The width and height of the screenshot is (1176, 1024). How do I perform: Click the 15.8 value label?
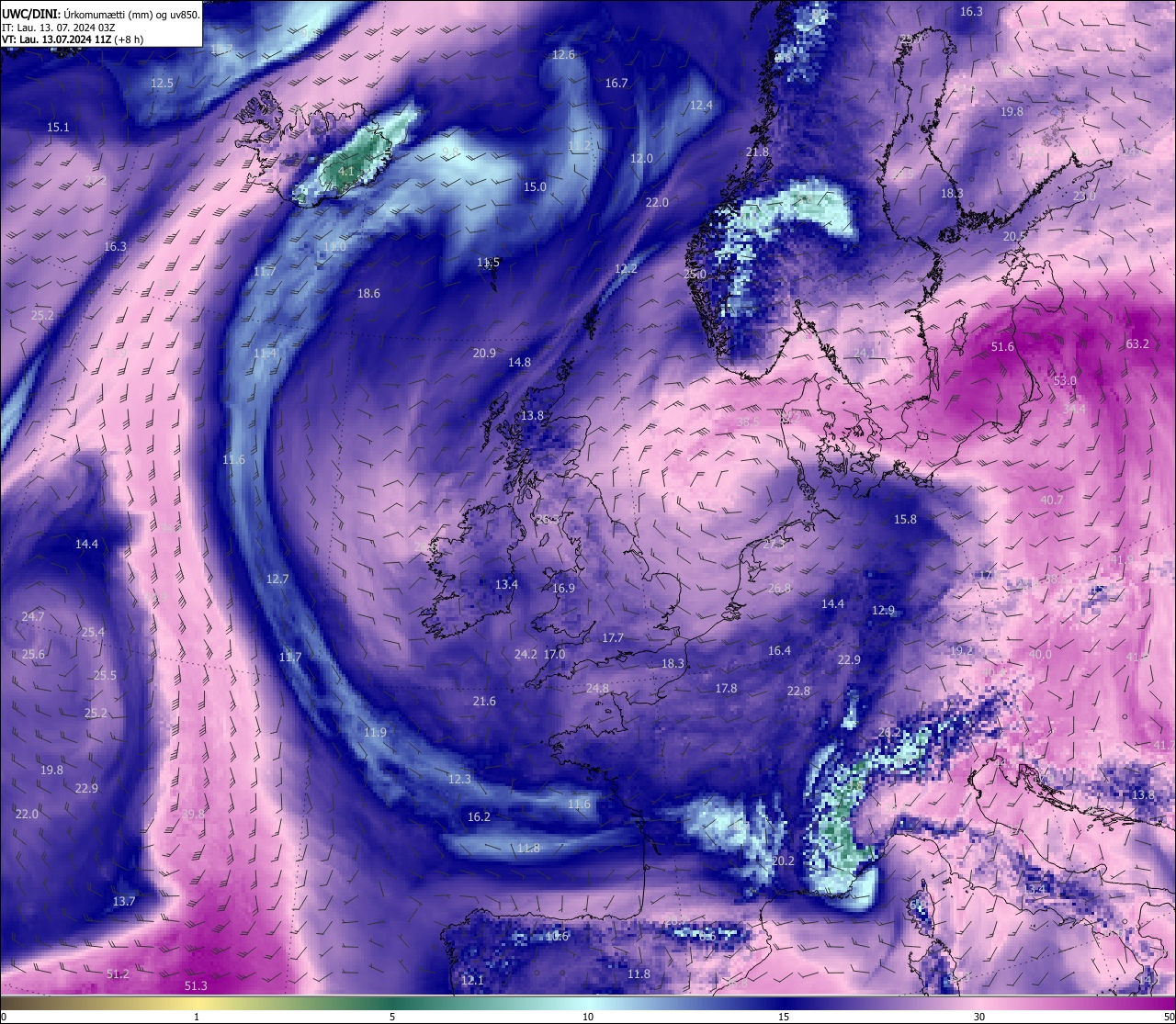click(905, 520)
